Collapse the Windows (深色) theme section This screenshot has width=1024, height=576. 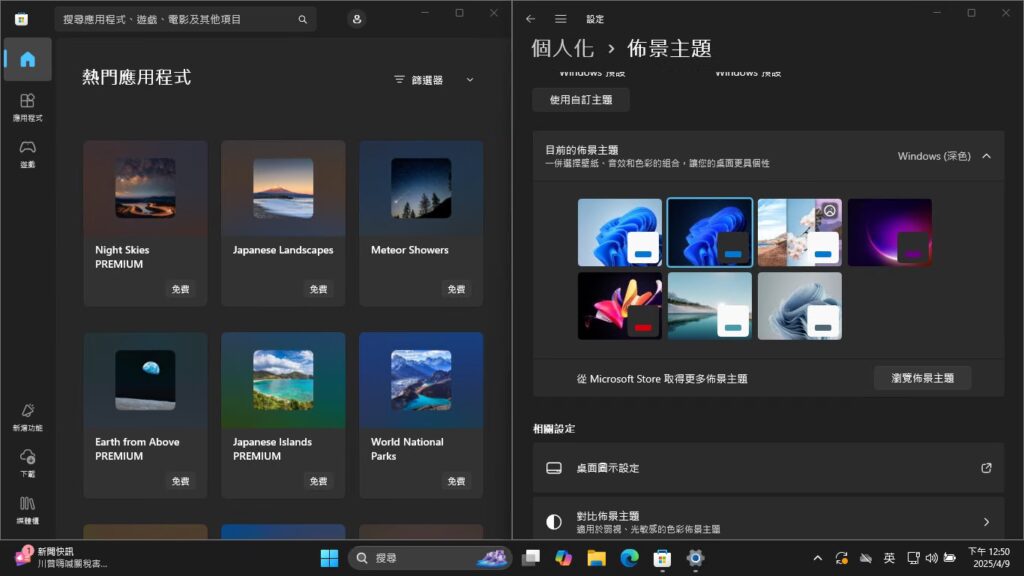987,156
